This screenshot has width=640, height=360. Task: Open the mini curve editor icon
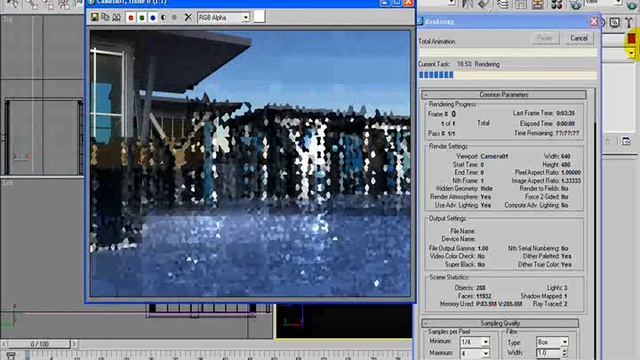click(11, 356)
